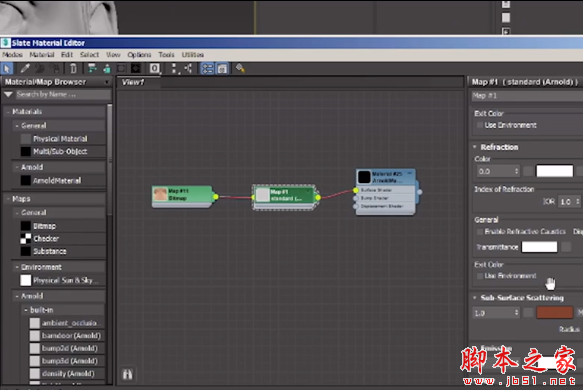587x392 pixels.
Task: Enable Refractive Caustics checkbox
Action: click(480, 232)
